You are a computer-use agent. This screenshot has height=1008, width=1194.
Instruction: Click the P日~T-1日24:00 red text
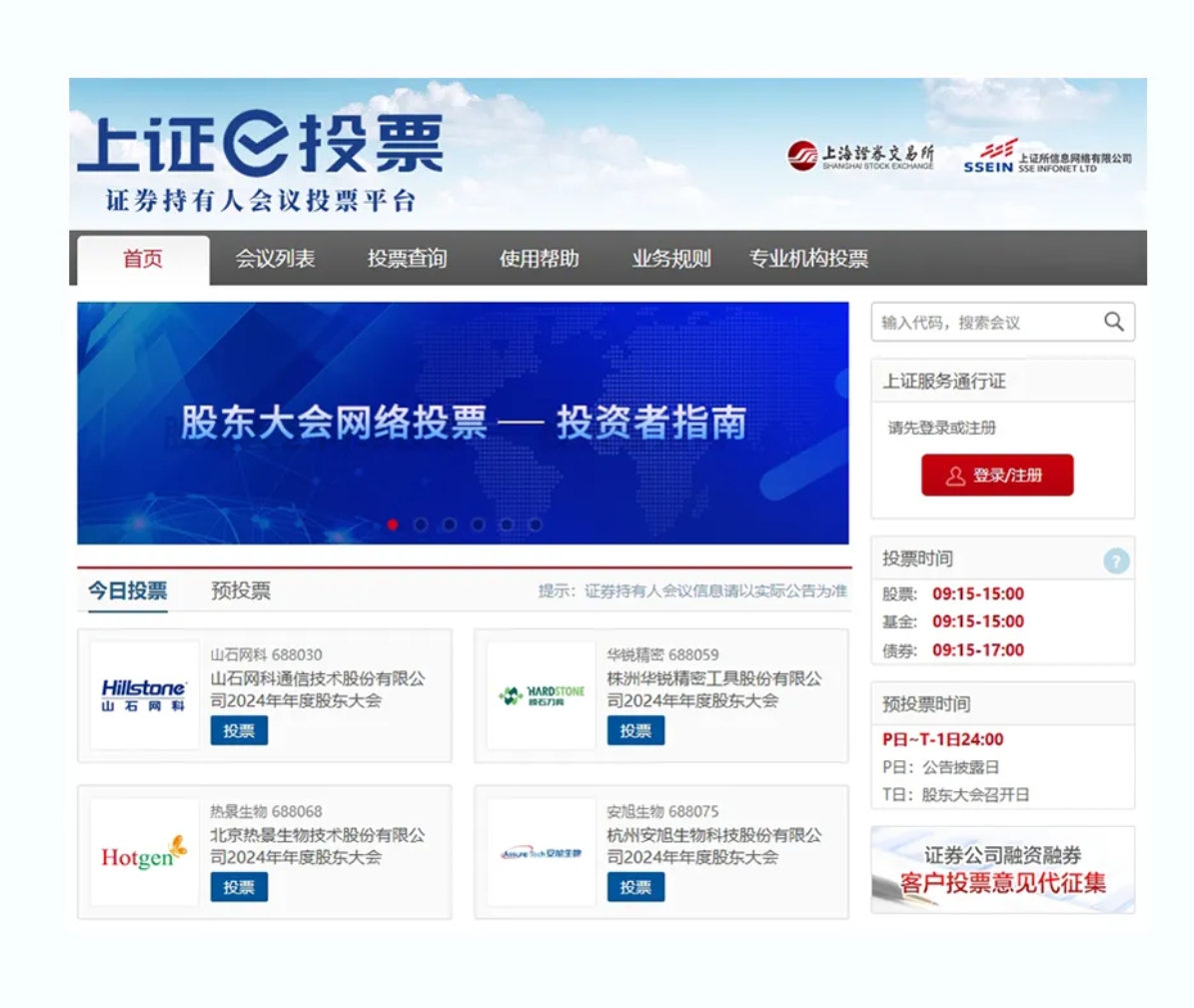[x=943, y=739]
